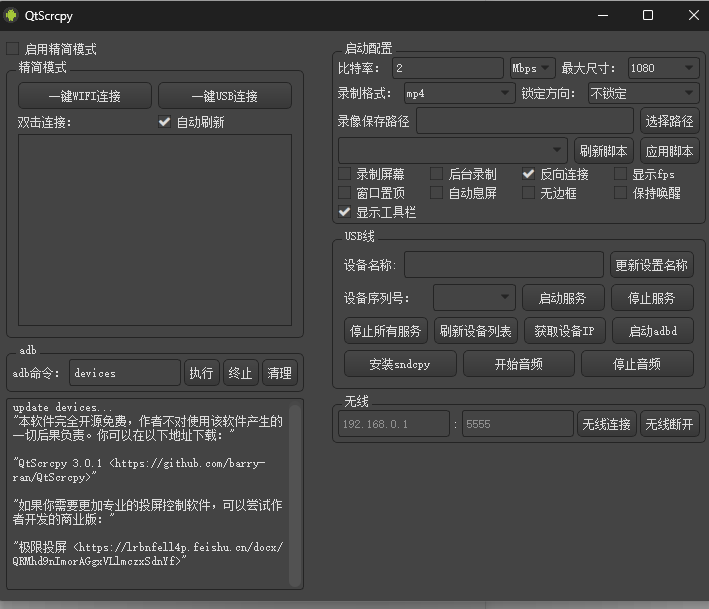Viewport: 709px width, 609px height.
Task: Uncheck 显示工具栏 checkbox
Action: pyautogui.click(x=345, y=212)
